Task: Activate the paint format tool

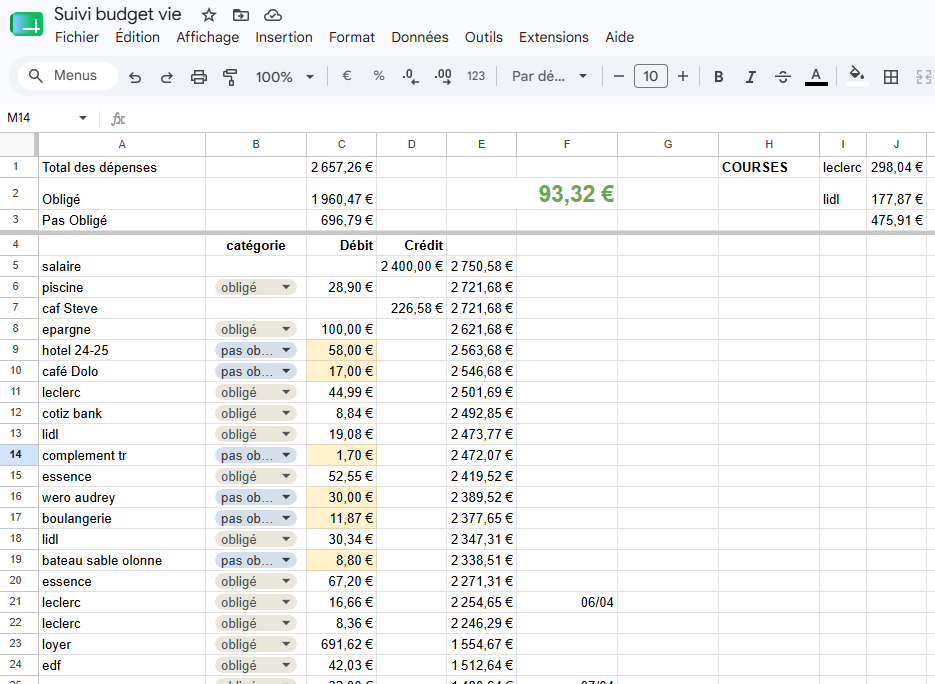Action: 230,77
